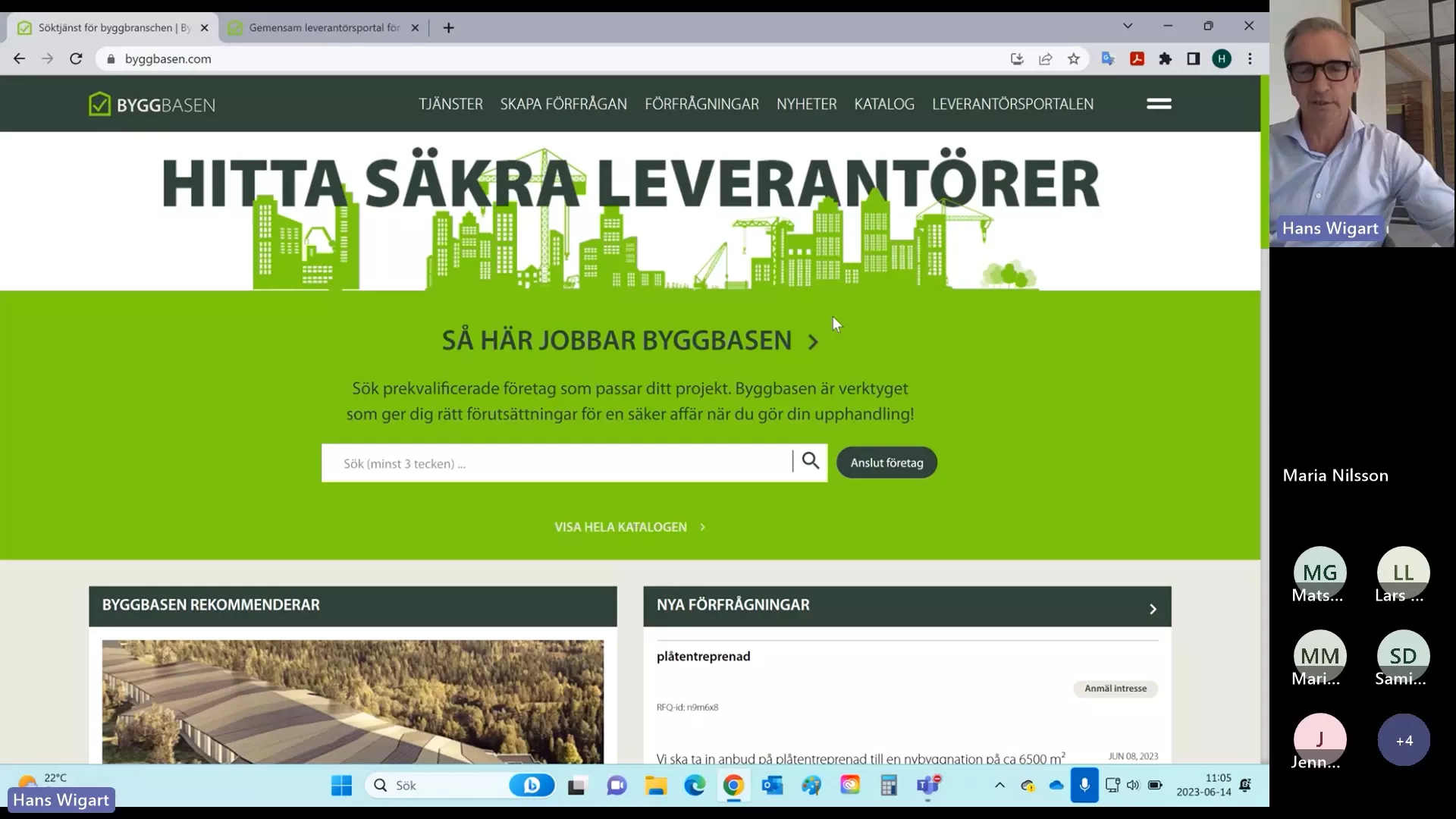The height and width of the screenshot is (819, 1456).
Task: Click the BYGGBASEN REKOMMENDERAR header
Action: (x=353, y=605)
